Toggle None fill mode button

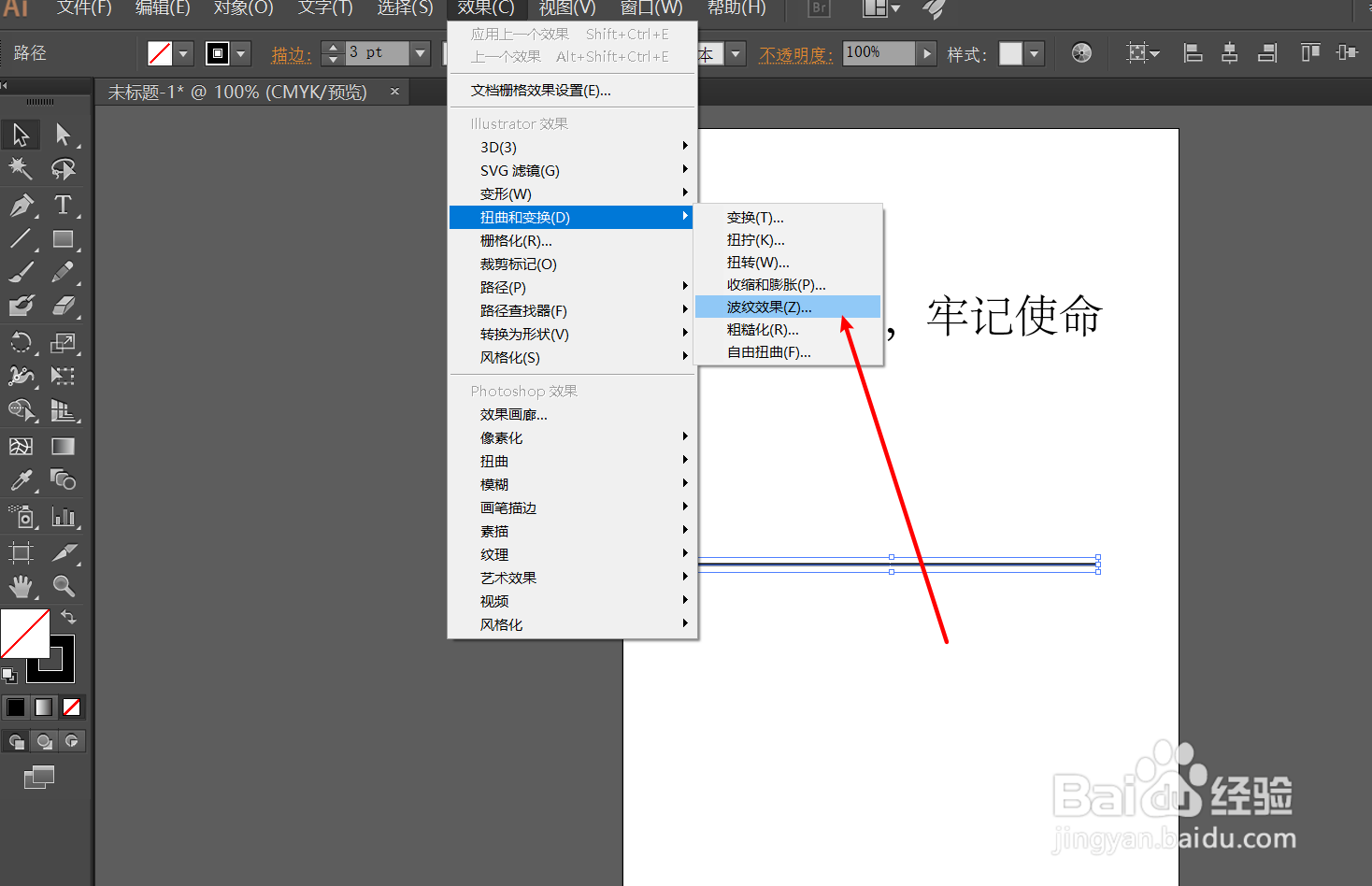tap(71, 707)
